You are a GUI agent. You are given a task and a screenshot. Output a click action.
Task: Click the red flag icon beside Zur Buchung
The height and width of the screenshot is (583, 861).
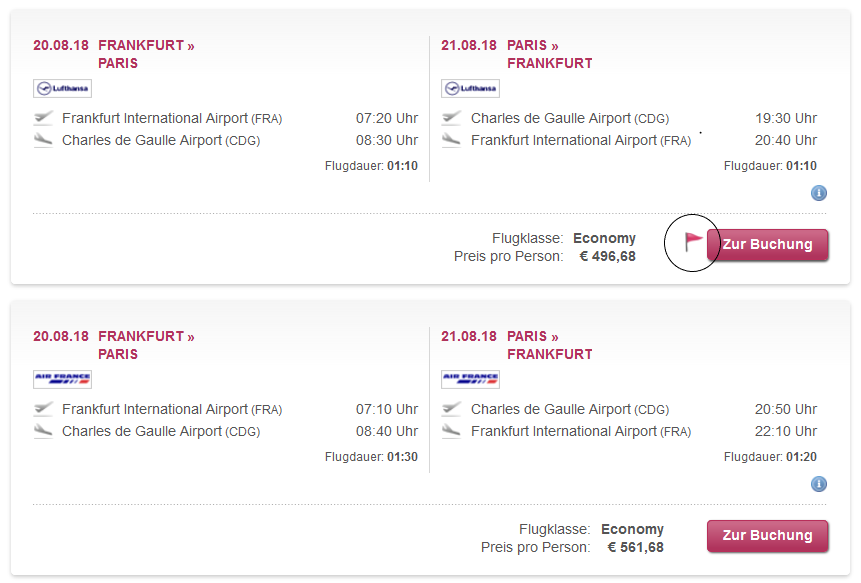(693, 241)
